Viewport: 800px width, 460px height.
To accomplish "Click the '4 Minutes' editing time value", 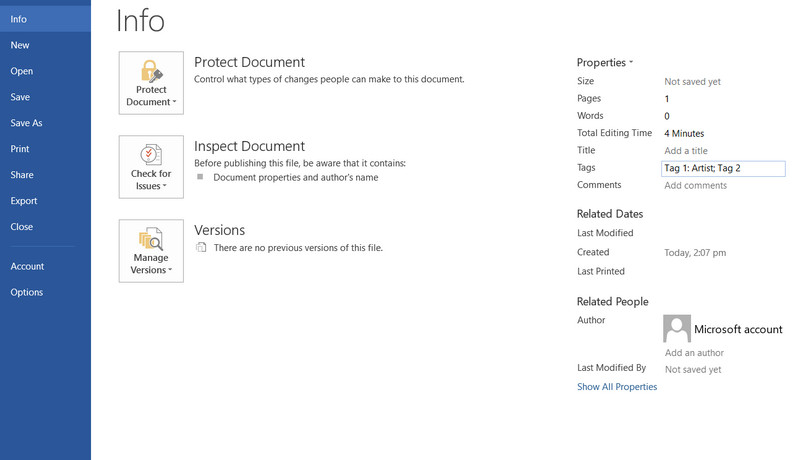I will click(684, 133).
